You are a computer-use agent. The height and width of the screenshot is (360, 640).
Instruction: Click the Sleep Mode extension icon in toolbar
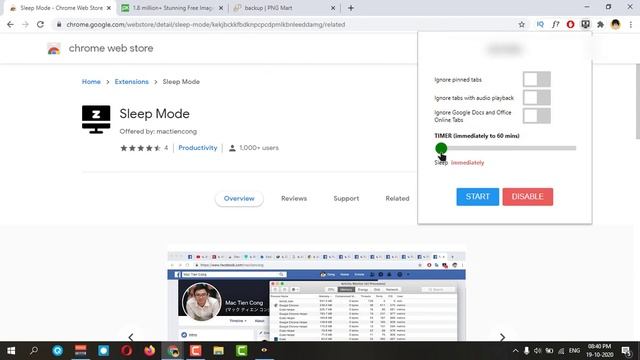[586, 24]
